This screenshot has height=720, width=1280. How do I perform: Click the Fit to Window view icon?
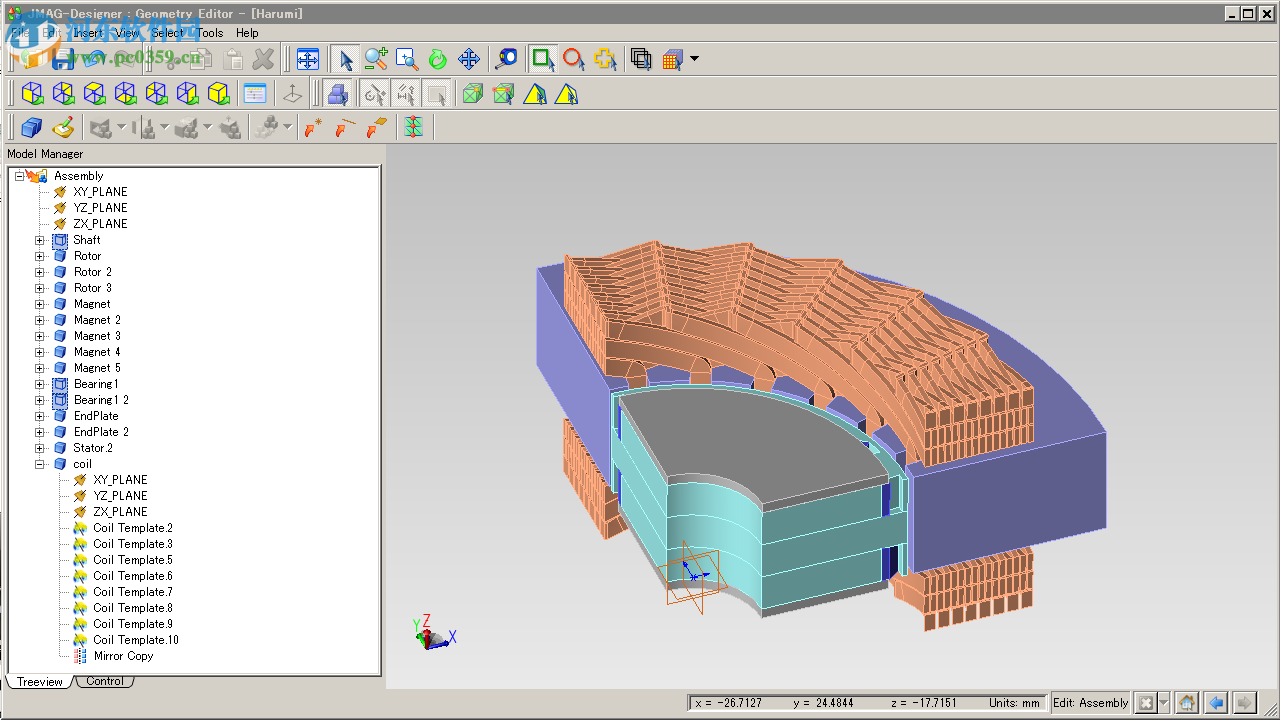pyautogui.click(x=307, y=59)
